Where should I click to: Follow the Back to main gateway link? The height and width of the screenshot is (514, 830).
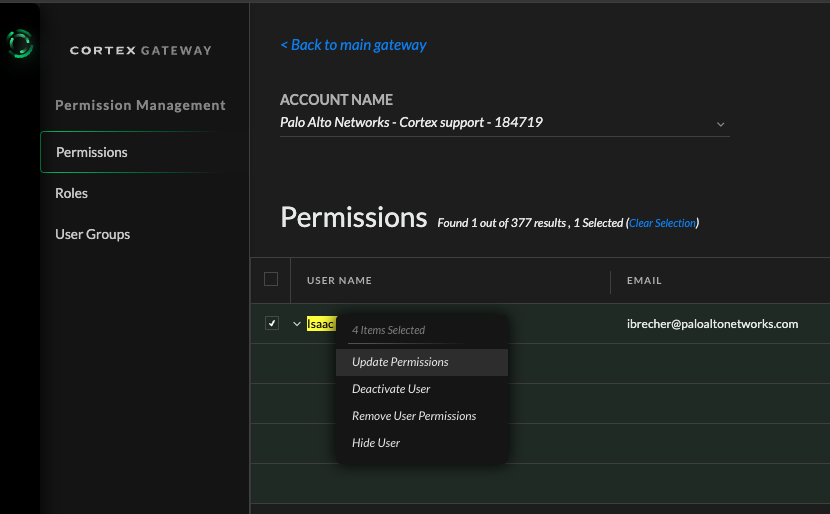tap(353, 45)
